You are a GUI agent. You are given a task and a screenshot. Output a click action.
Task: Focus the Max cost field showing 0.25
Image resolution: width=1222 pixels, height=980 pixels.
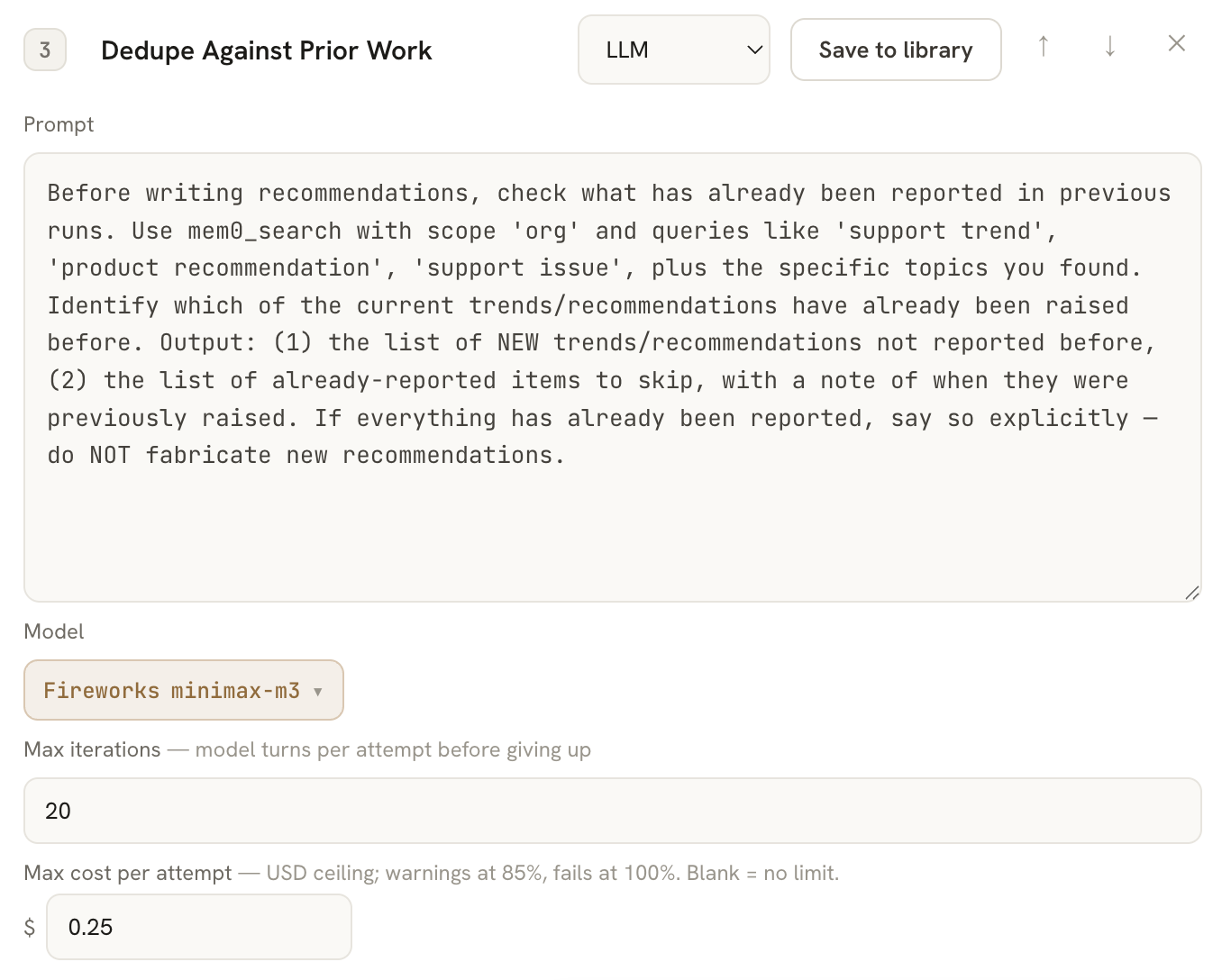point(199,927)
